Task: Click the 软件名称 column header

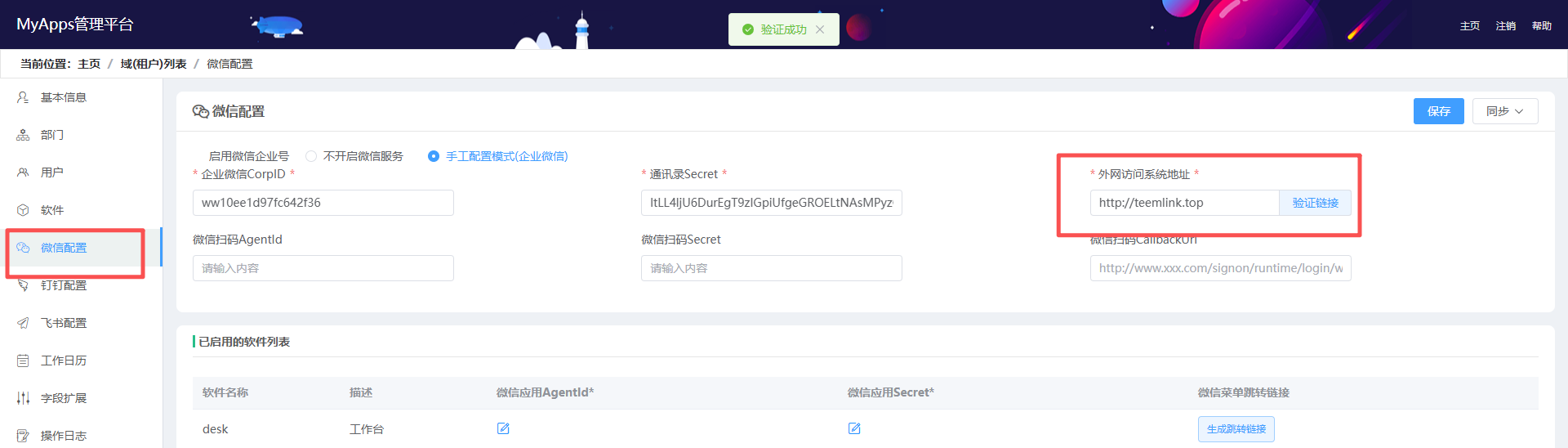Action: tap(225, 392)
